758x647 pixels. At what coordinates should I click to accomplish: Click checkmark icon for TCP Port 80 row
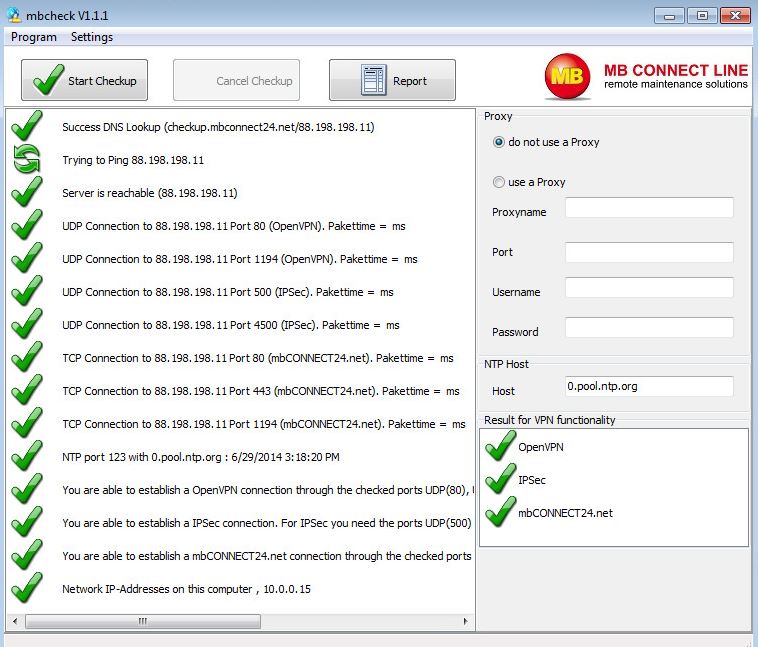[28, 356]
